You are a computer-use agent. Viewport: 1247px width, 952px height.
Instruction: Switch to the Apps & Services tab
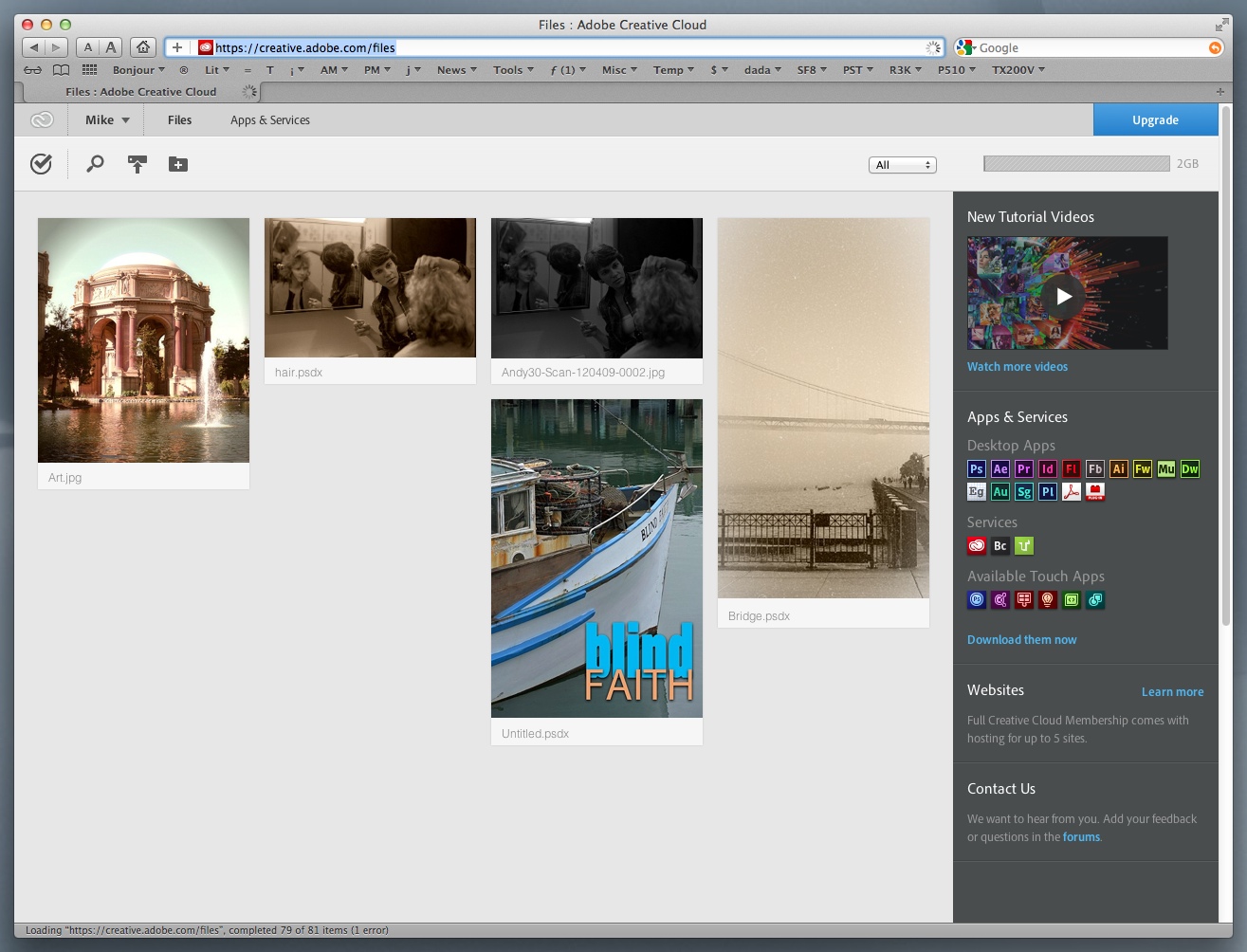point(270,120)
